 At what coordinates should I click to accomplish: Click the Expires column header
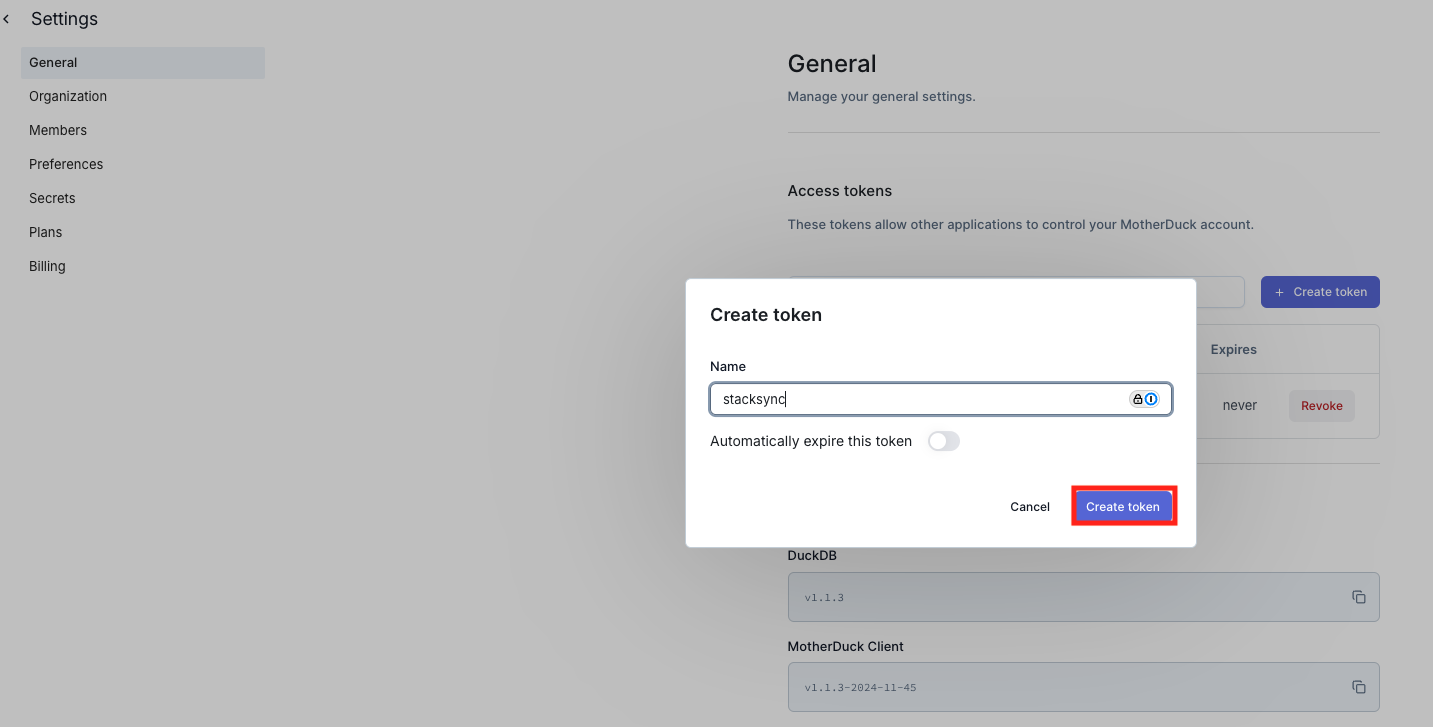pos(1233,349)
